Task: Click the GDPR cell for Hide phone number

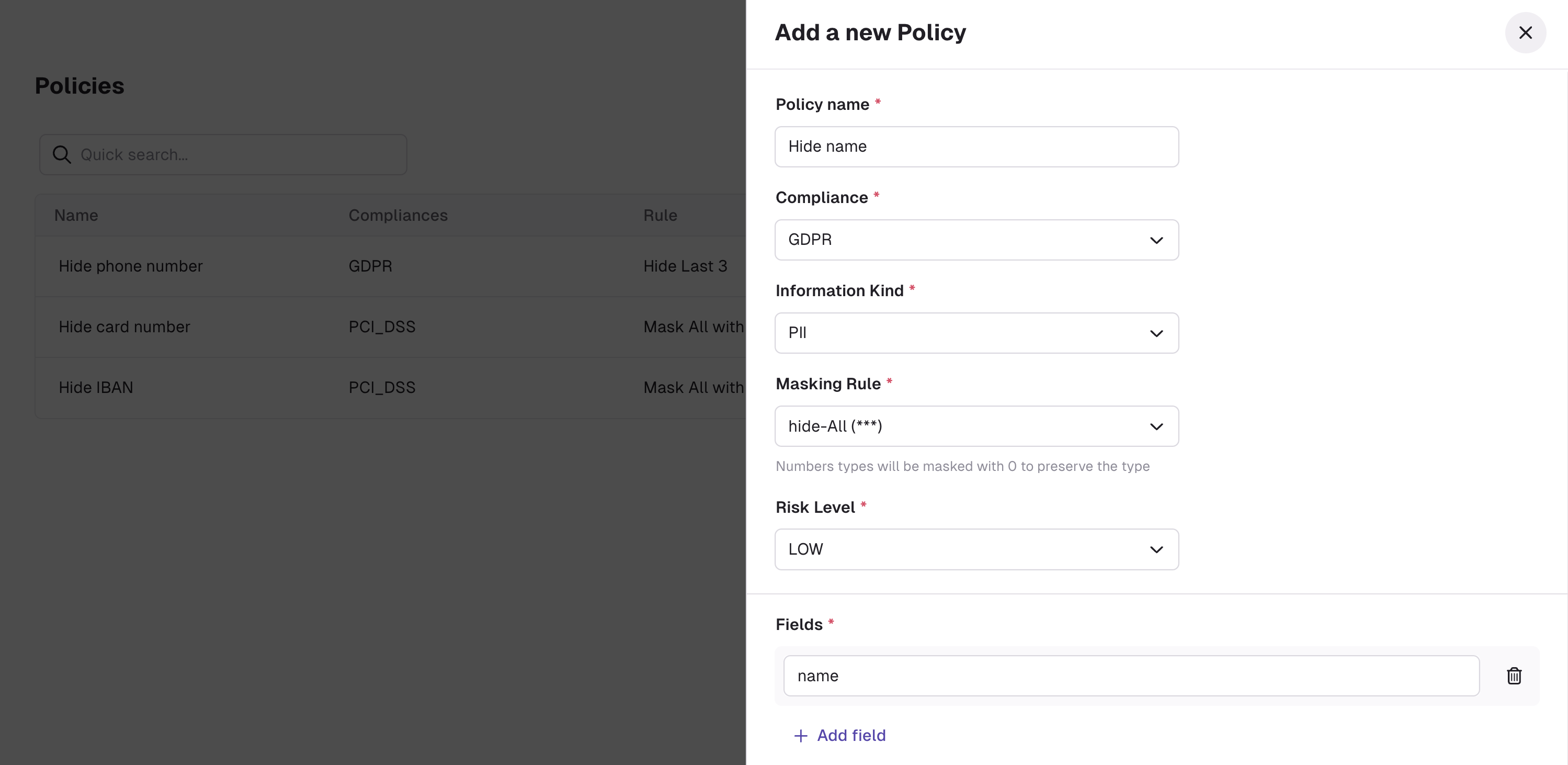Action: pyautogui.click(x=370, y=266)
